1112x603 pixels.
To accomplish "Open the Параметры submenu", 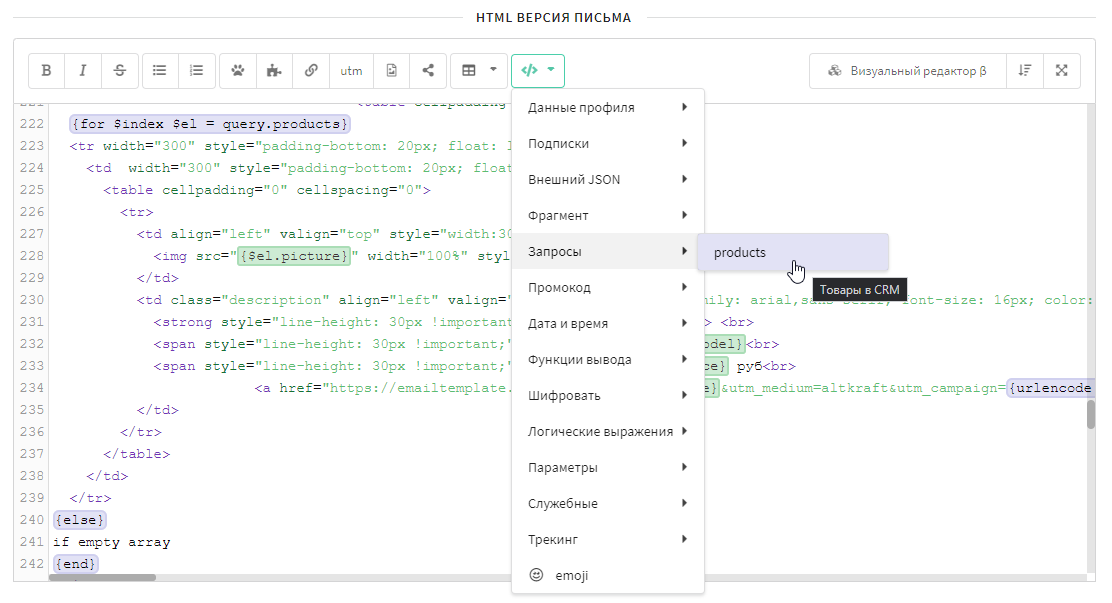I will 608,468.
